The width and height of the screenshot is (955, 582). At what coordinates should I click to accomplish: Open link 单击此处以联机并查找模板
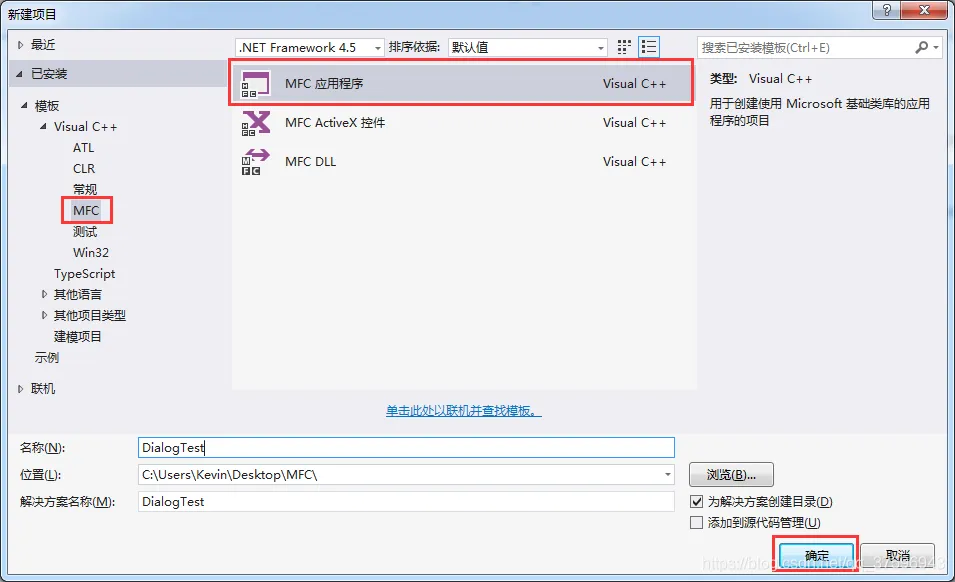point(464,411)
